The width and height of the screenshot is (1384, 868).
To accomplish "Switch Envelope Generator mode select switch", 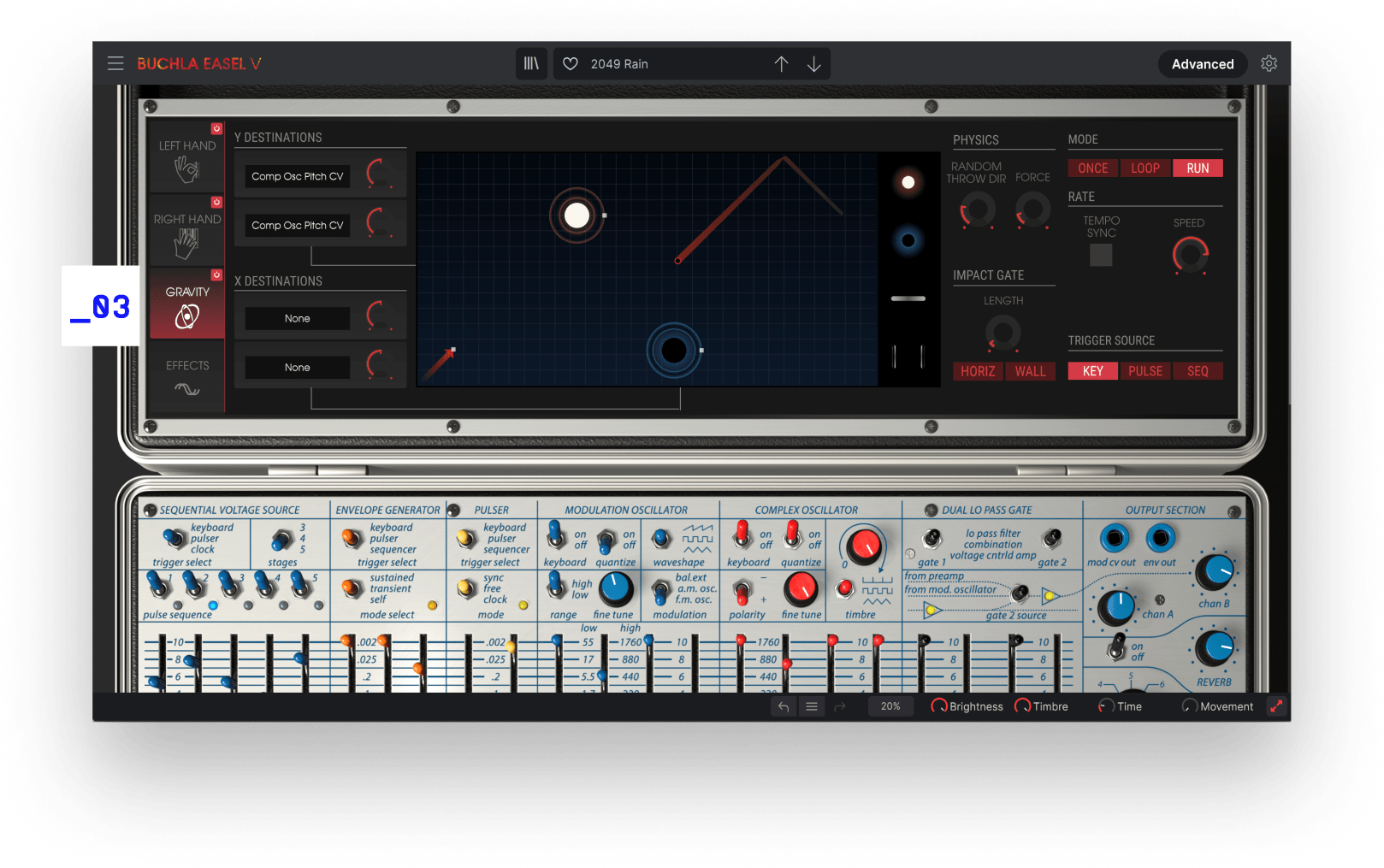I will point(352,588).
